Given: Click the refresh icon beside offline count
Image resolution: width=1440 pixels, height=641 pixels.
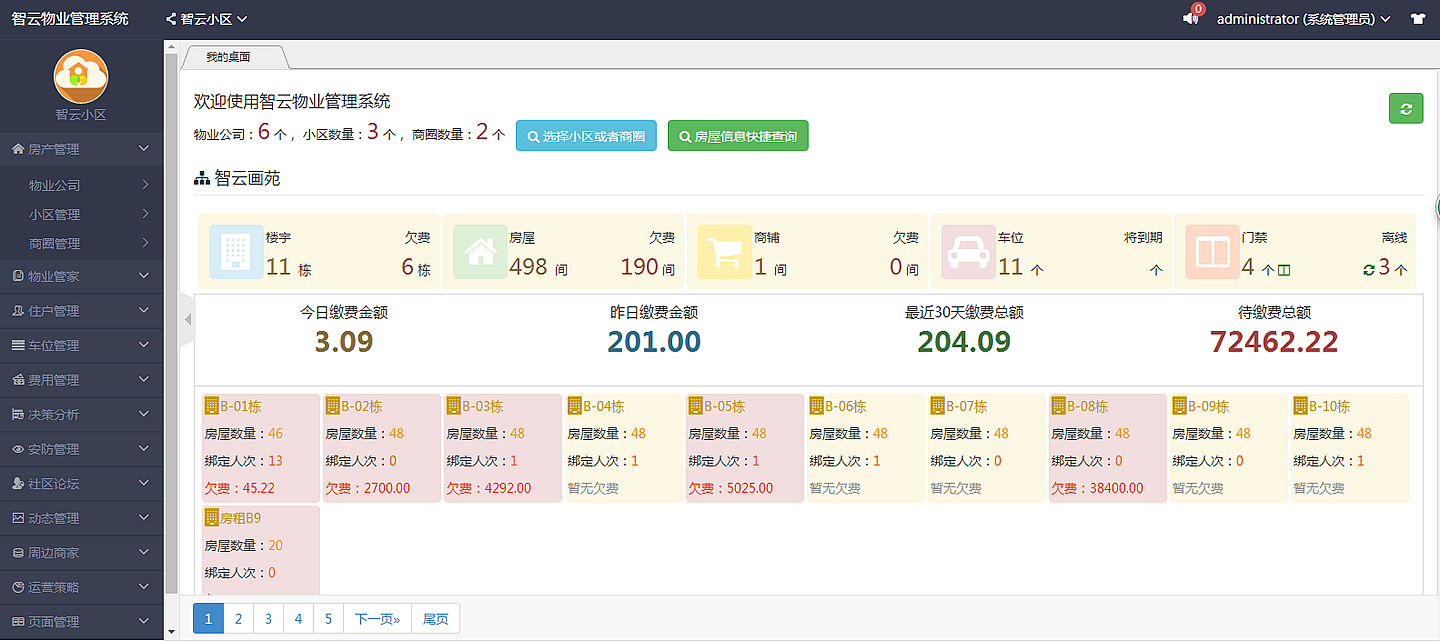Looking at the screenshot, I should (1369, 270).
